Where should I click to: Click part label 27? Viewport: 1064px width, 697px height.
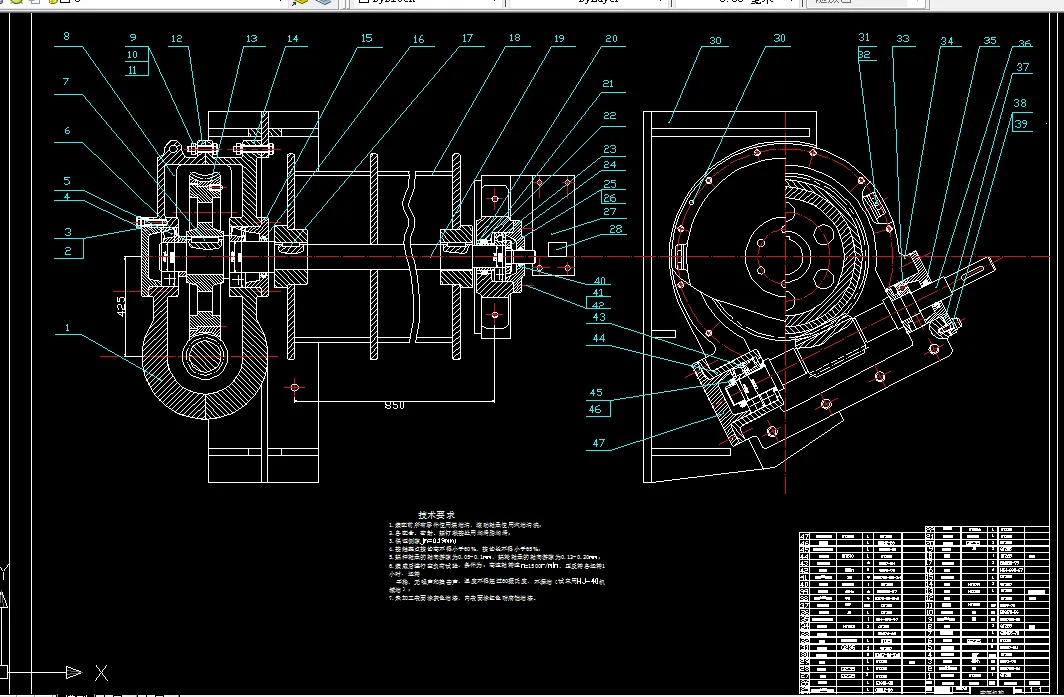[x=610, y=212]
